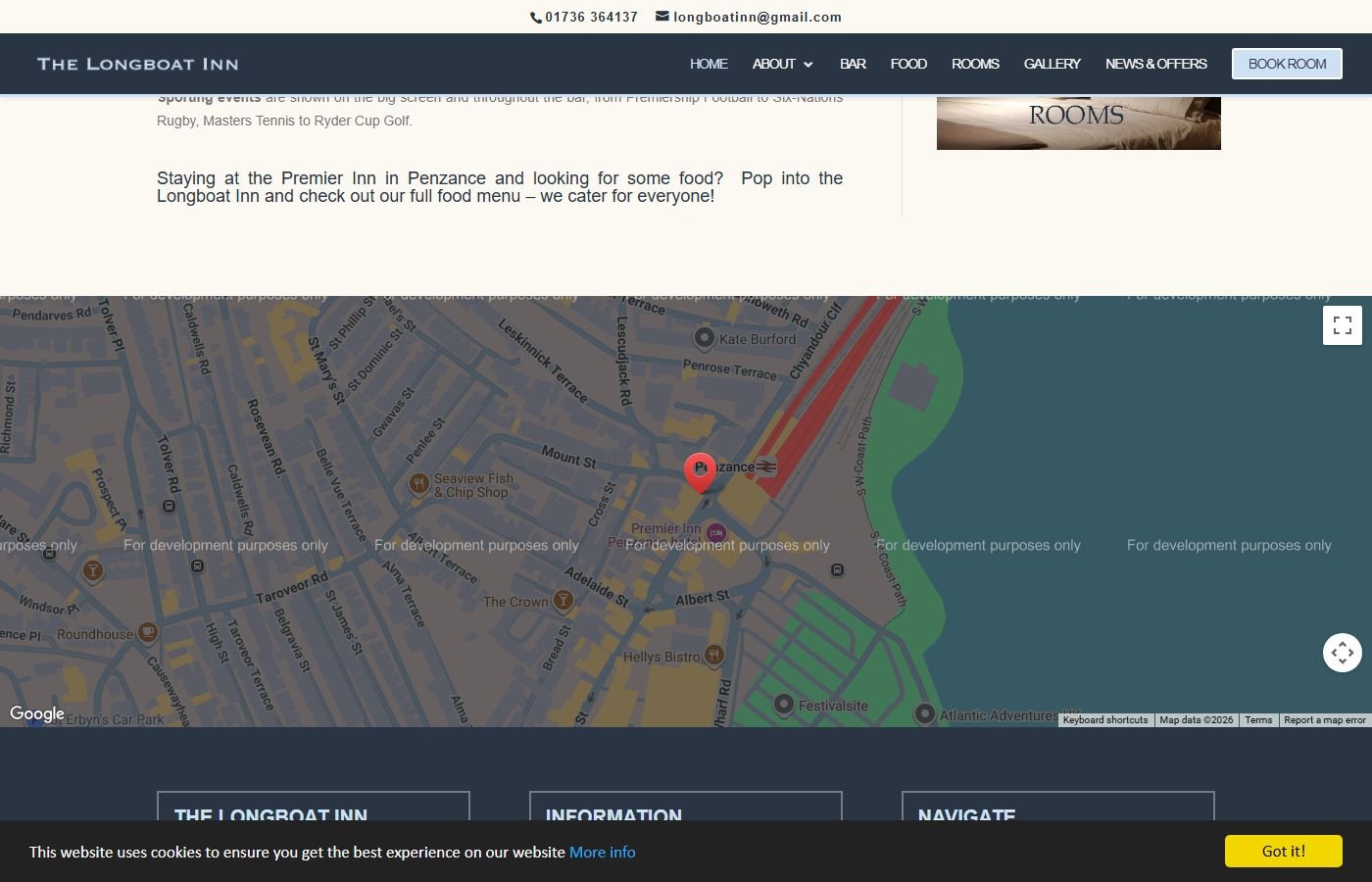Screen dimensions: 1372x882
Task: Open NEWS & OFFERS in navigation
Action: click(1156, 64)
